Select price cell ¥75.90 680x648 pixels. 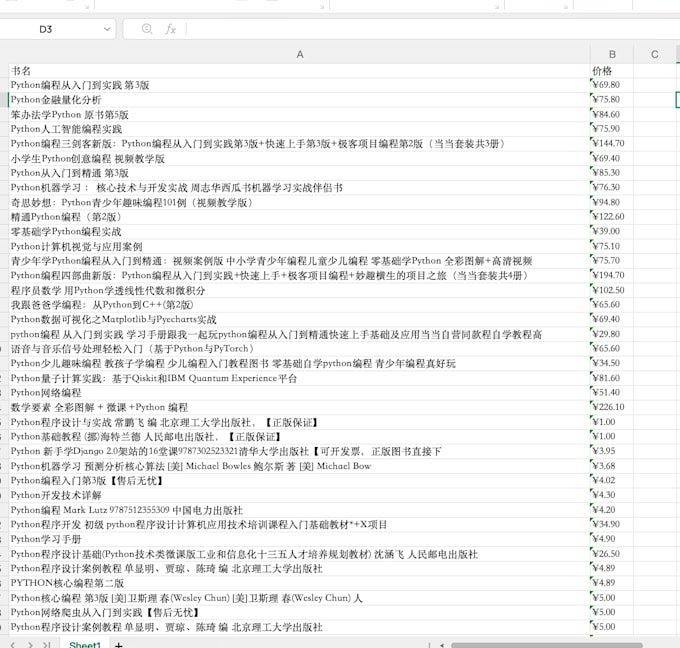coord(612,128)
